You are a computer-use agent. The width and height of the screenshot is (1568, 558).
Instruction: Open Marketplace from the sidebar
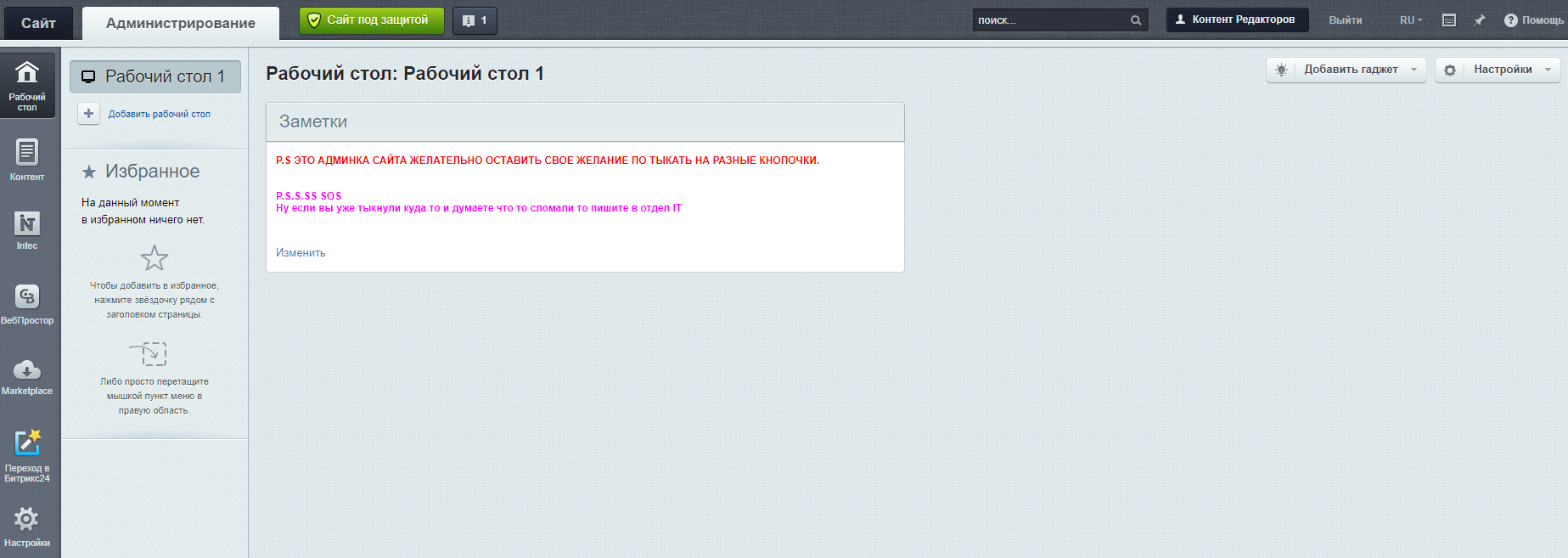(27, 377)
